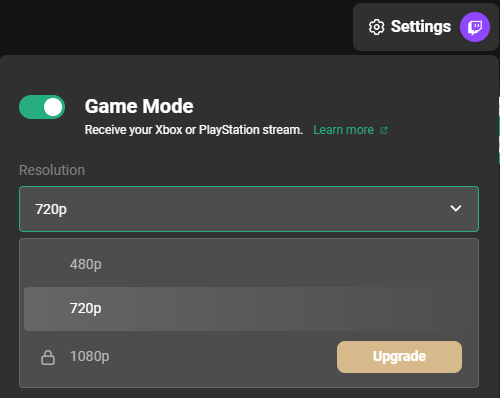Viewport: 500px width, 398px height.
Task: Select the 480p resolution option
Action: [x=251, y=264]
